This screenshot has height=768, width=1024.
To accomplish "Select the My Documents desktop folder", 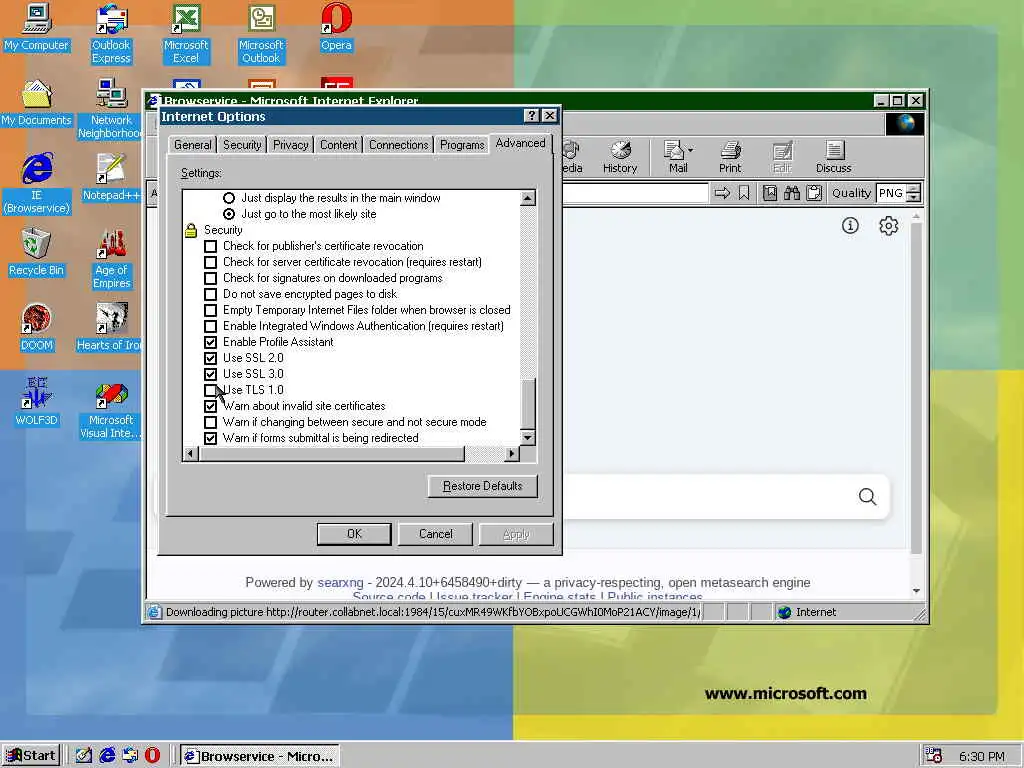I will click(x=37, y=103).
